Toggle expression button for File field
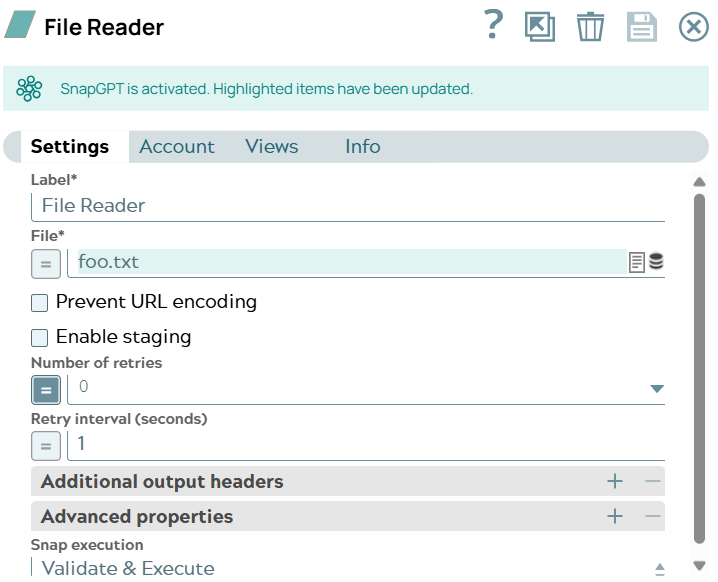The height and width of the screenshot is (582, 718). (45, 264)
